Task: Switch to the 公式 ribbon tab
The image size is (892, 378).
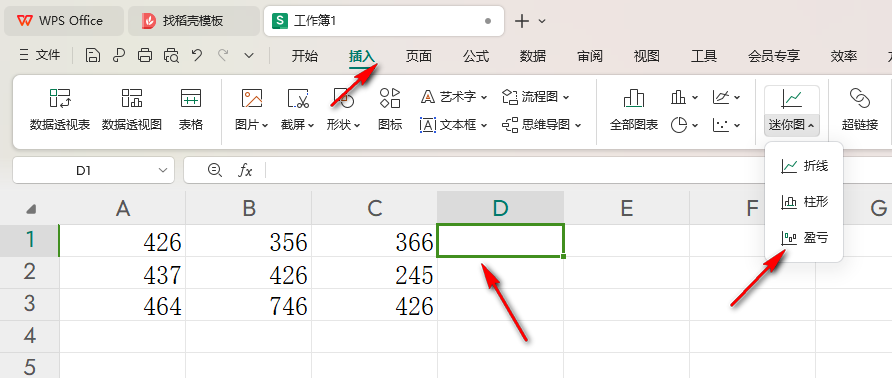Action: [x=476, y=56]
